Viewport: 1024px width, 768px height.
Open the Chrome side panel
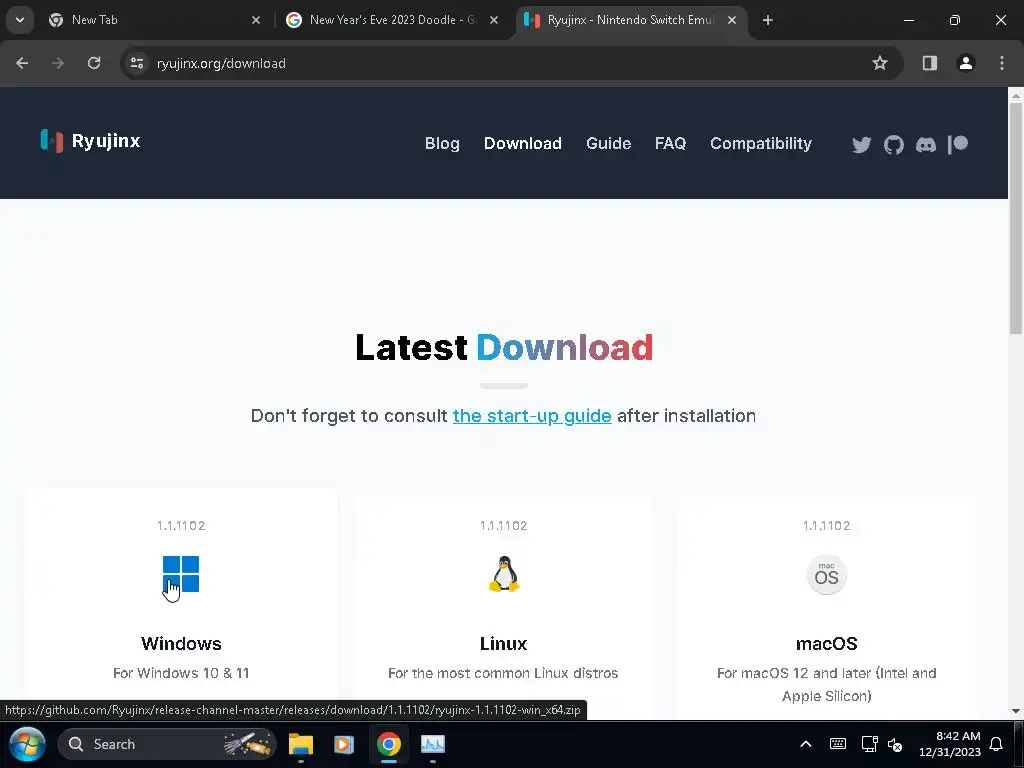pyautogui.click(x=929, y=63)
